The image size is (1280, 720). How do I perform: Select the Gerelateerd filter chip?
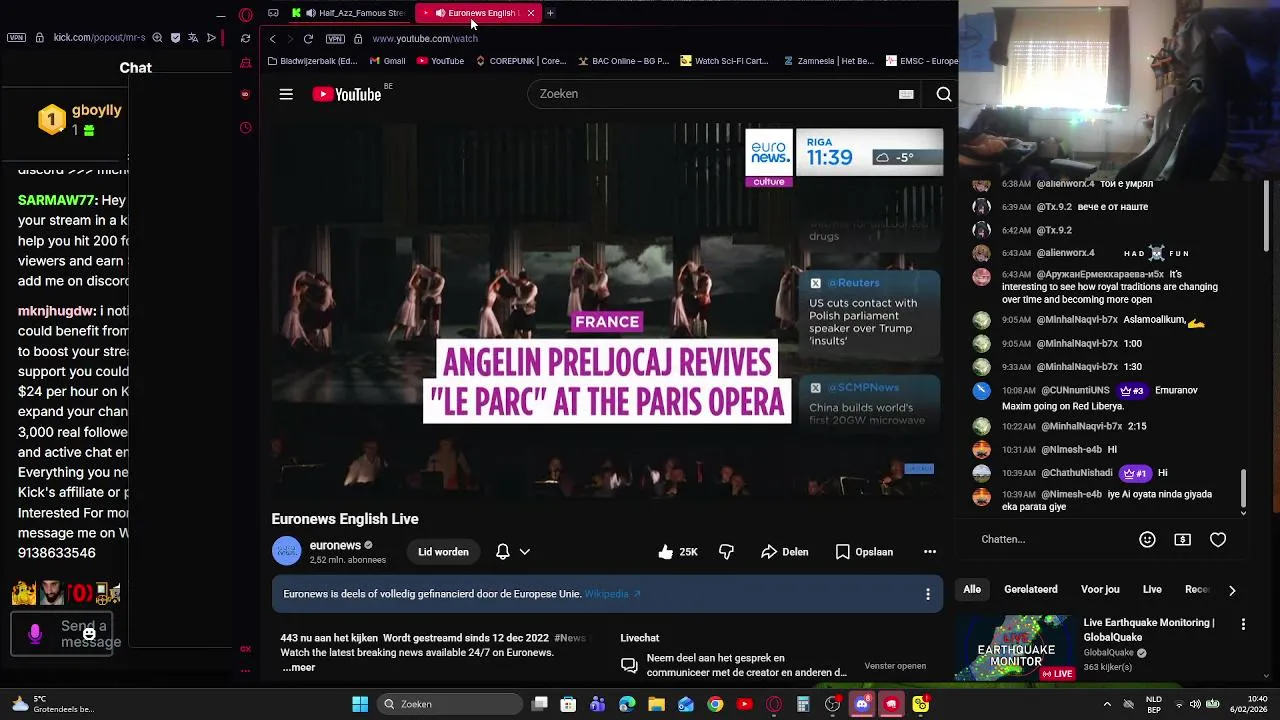(x=1030, y=590)
